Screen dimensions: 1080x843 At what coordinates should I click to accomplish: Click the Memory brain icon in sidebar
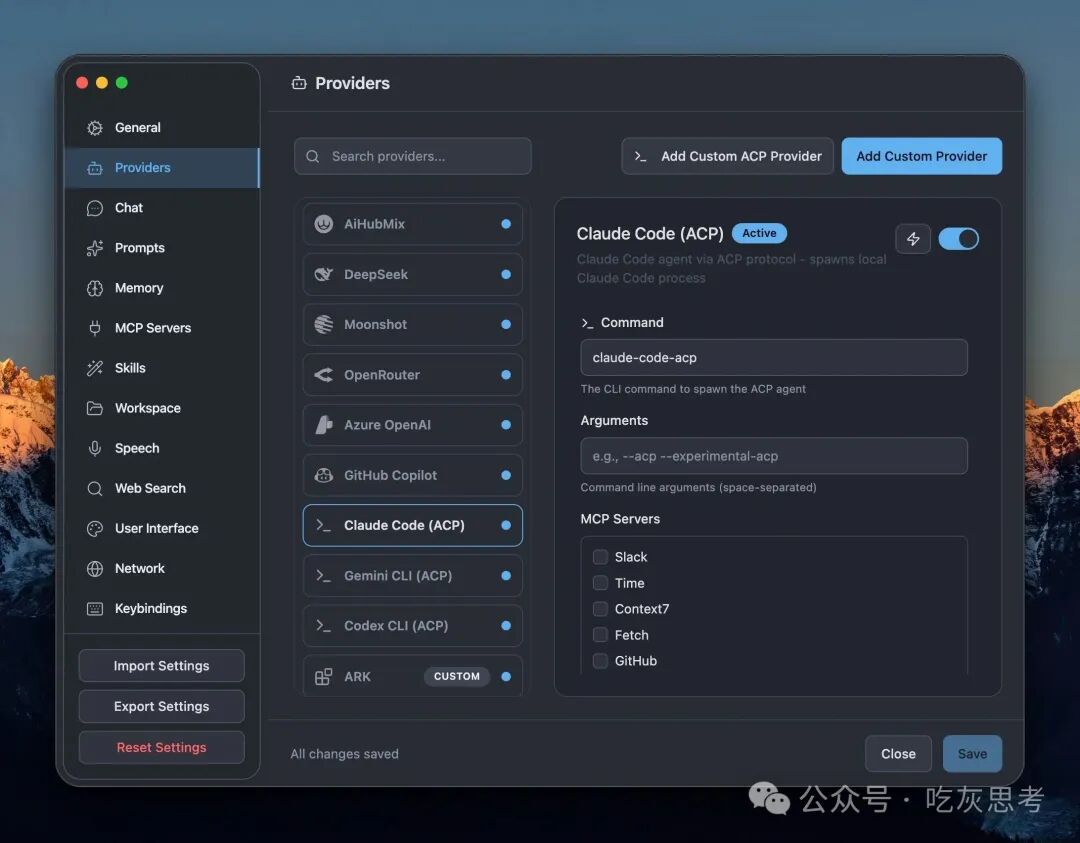95,288
